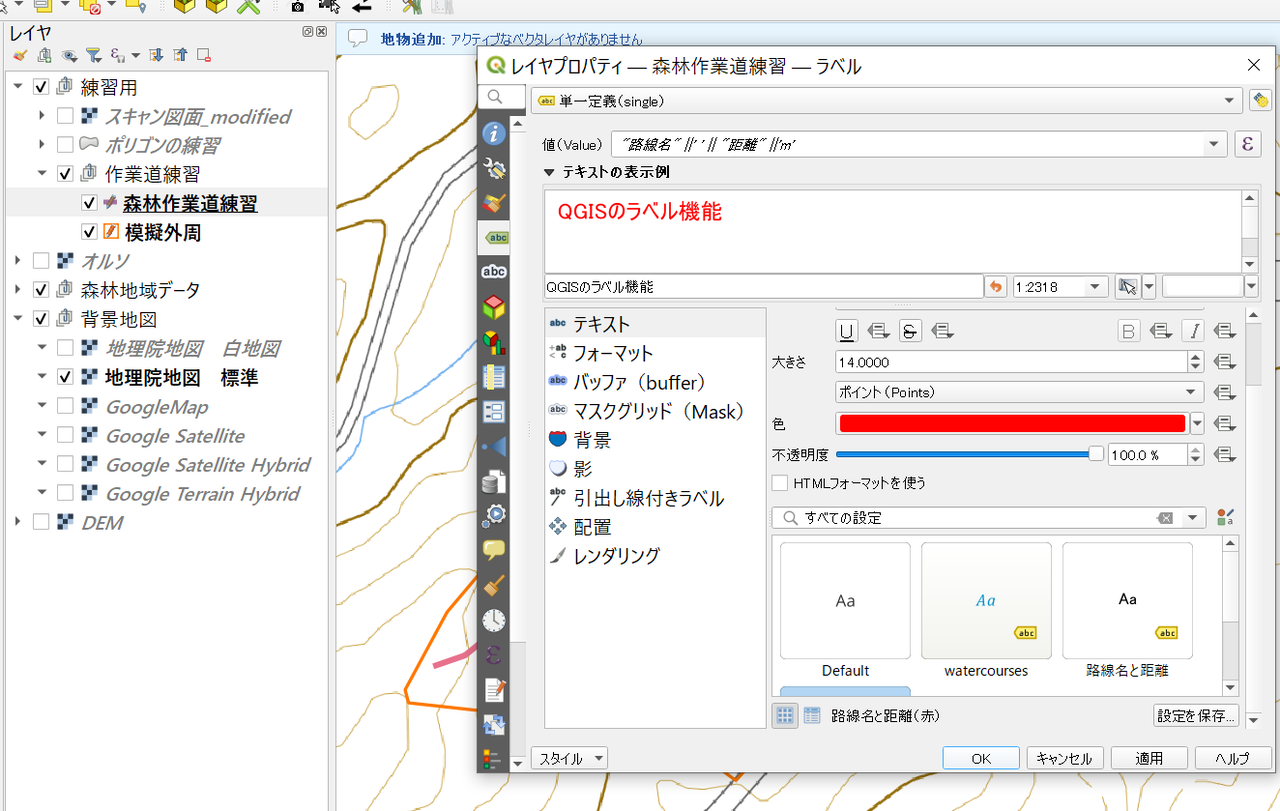Image resolution: width=1280 pixels, height=811 pixels.
Task: Toggle the italic text style button
Action: [x=1193, y=331]
